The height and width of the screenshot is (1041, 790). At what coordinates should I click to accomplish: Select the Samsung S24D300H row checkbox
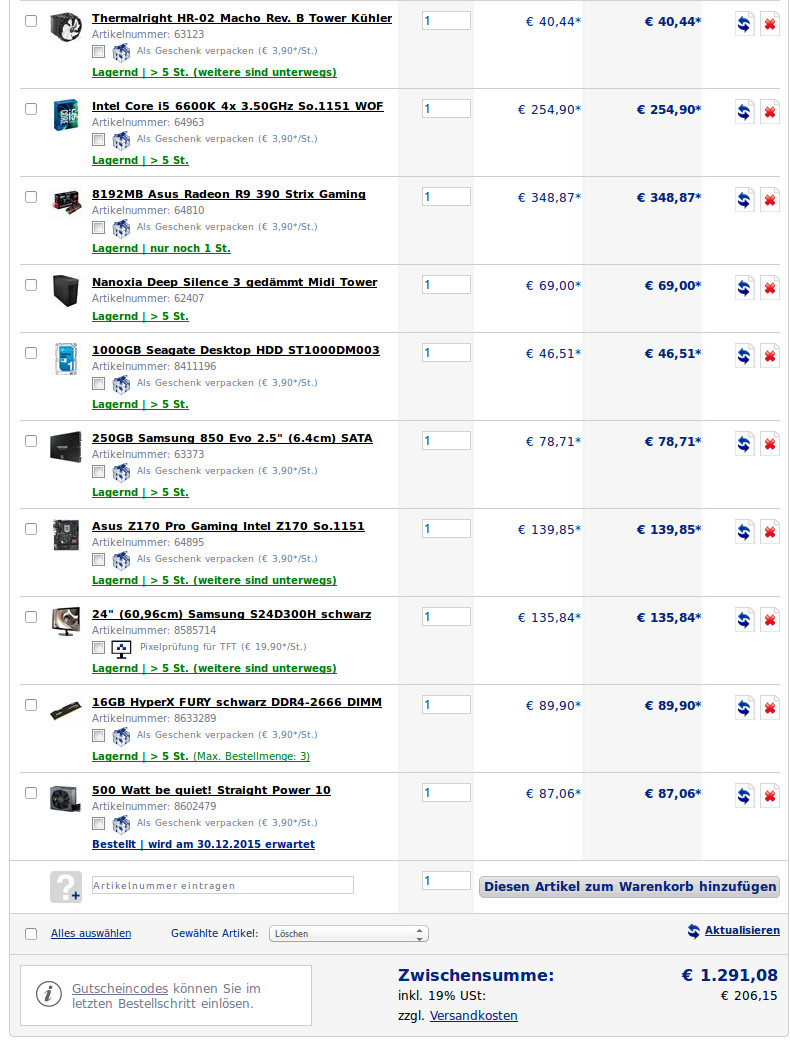coord(31,617)
